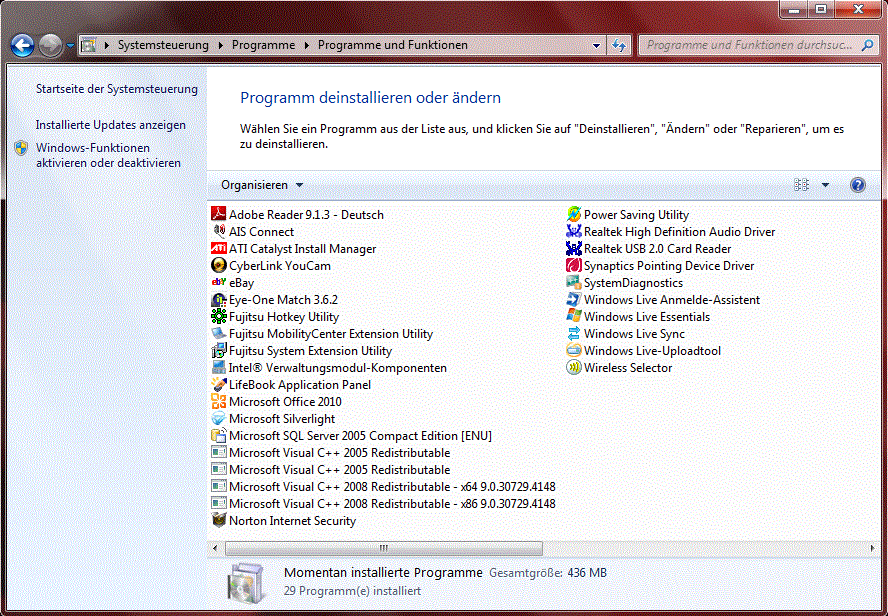Click the scrollbar left arrow
Viewport: 888px width, 616px height.
(x=215, y=547)
